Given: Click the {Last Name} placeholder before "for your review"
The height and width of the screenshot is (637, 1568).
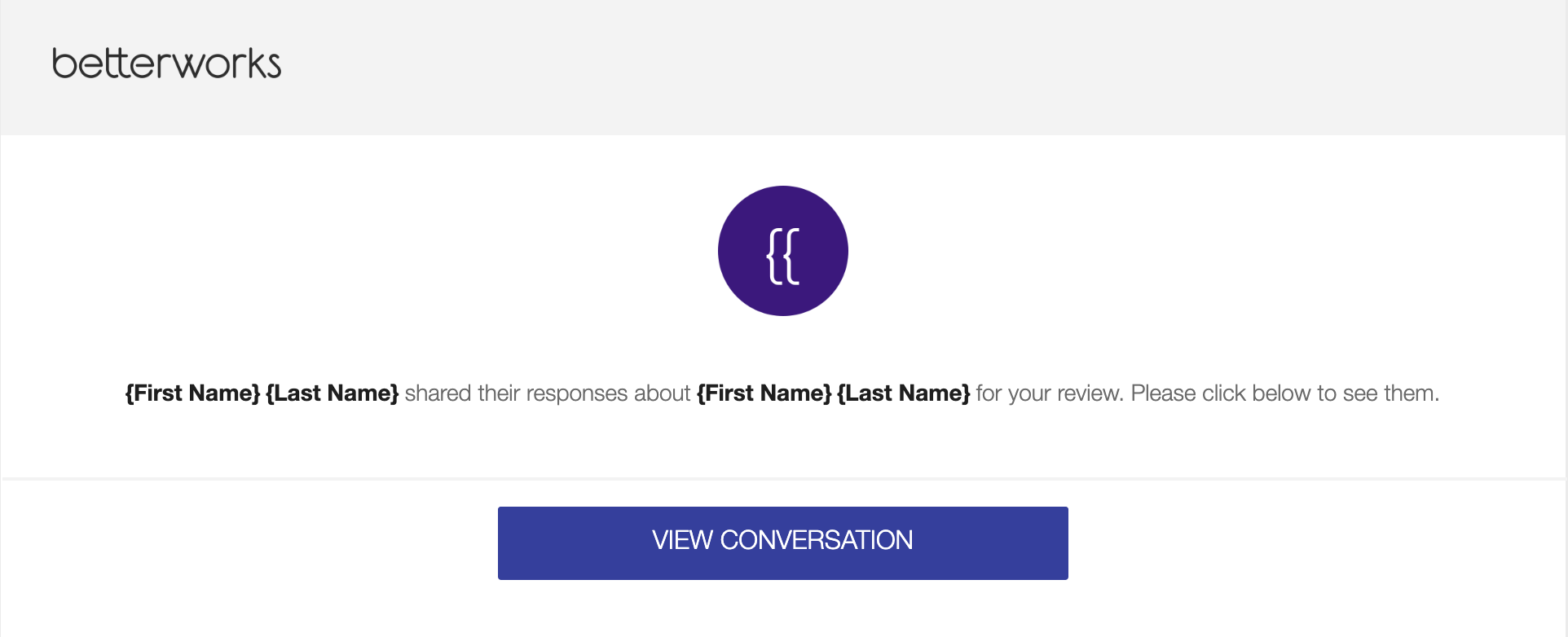Looking at the screenshot, I should 904,393.
